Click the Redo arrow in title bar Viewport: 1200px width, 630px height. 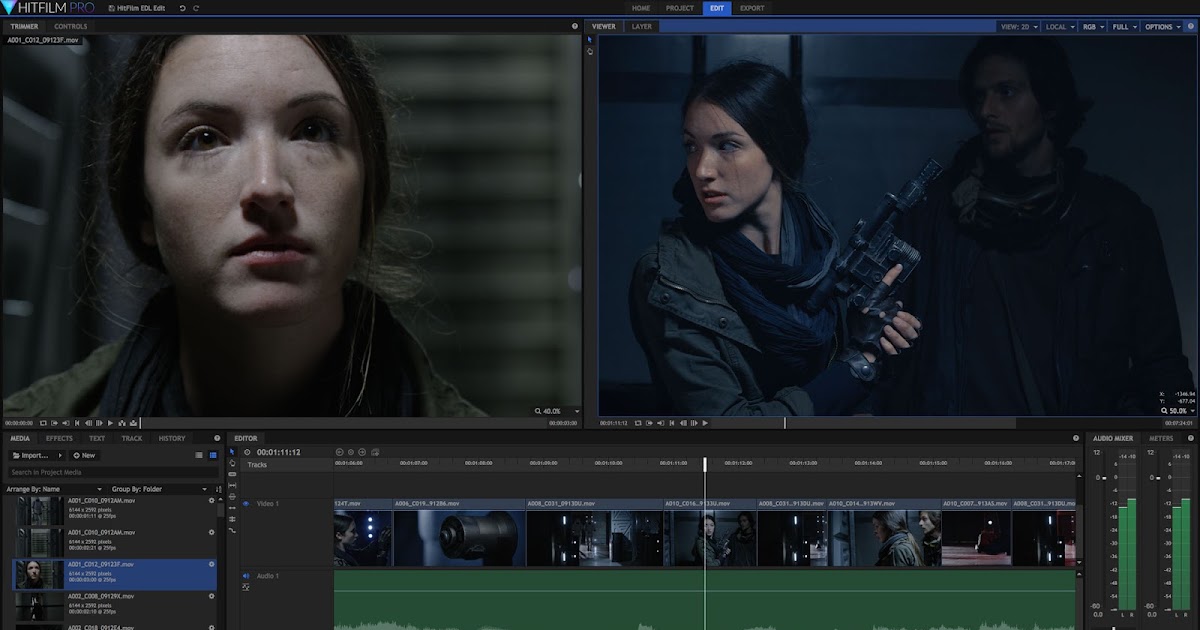pos(195,8)
